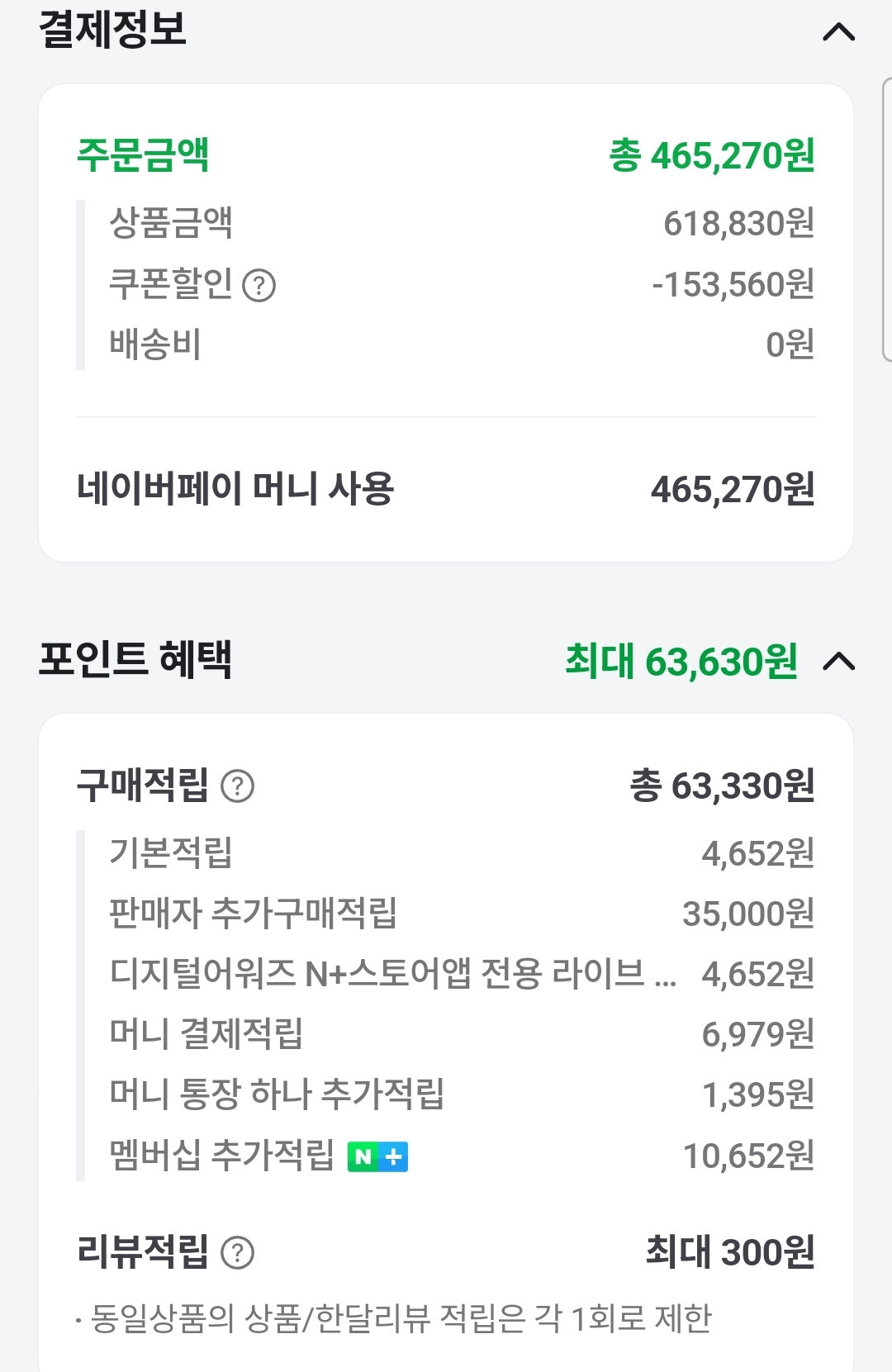Tap the 최대 63,630원 points summary
The height and width of the screenshot is (1372, 892).
coord(681,661)
